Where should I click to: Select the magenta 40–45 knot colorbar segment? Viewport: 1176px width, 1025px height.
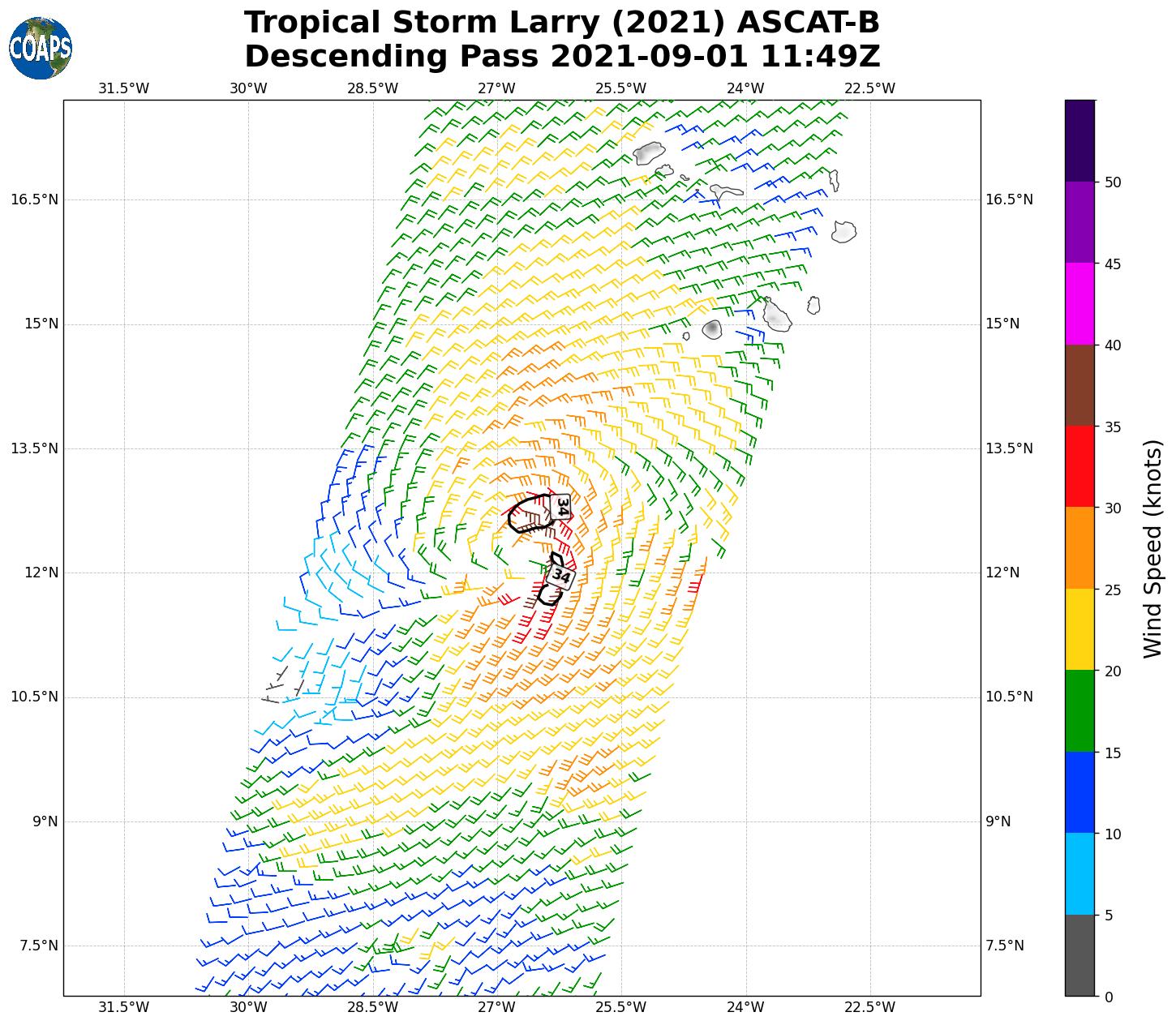1079,304
